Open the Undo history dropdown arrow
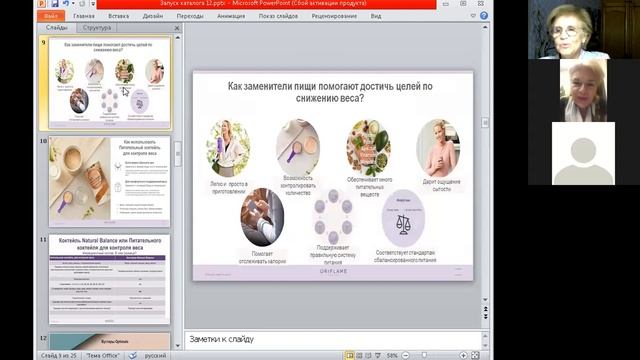This screenshot has height=360, width=640. pos(73,4)
